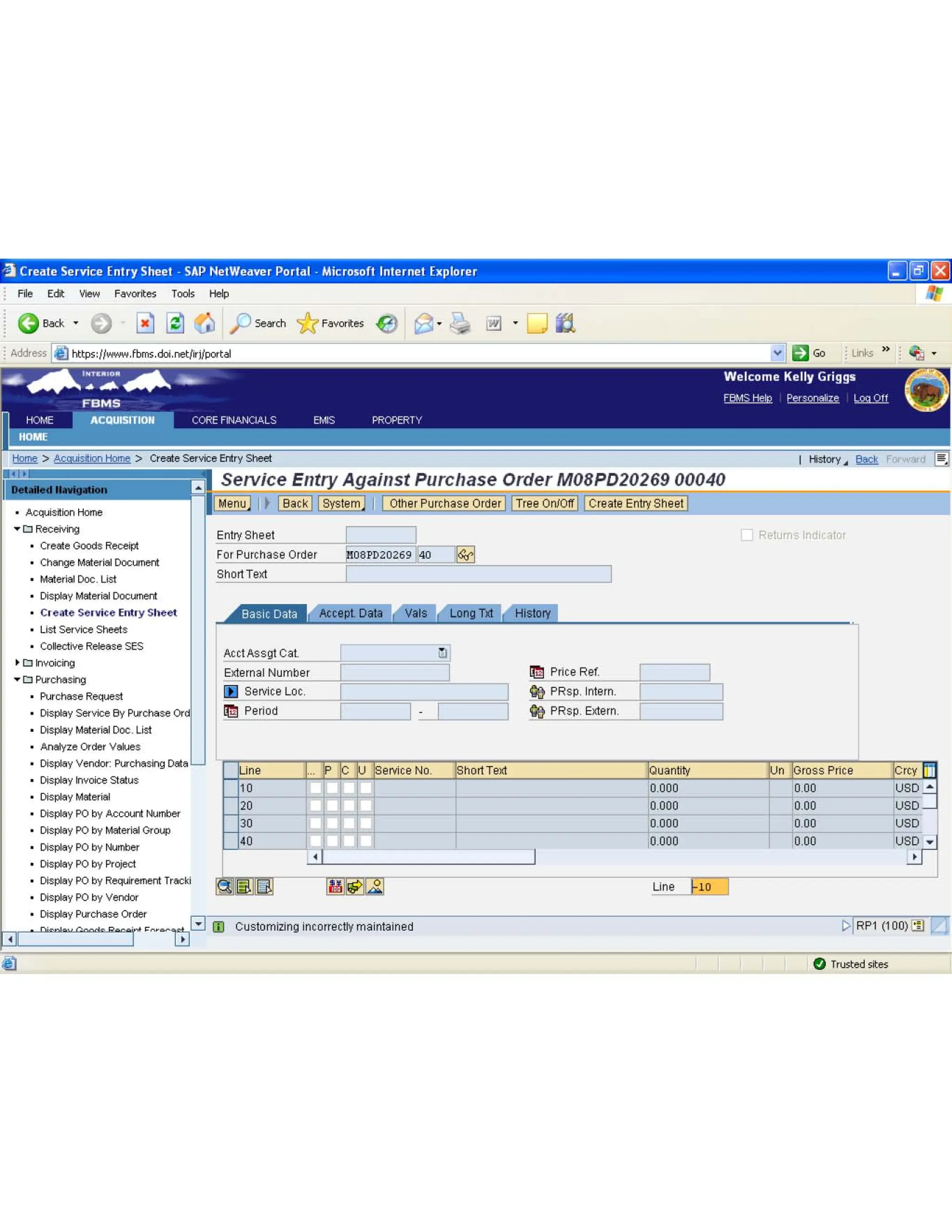This screenshot has height=1232, width=952.
Task: Check the U box in line 40
Action: [366, 841]
